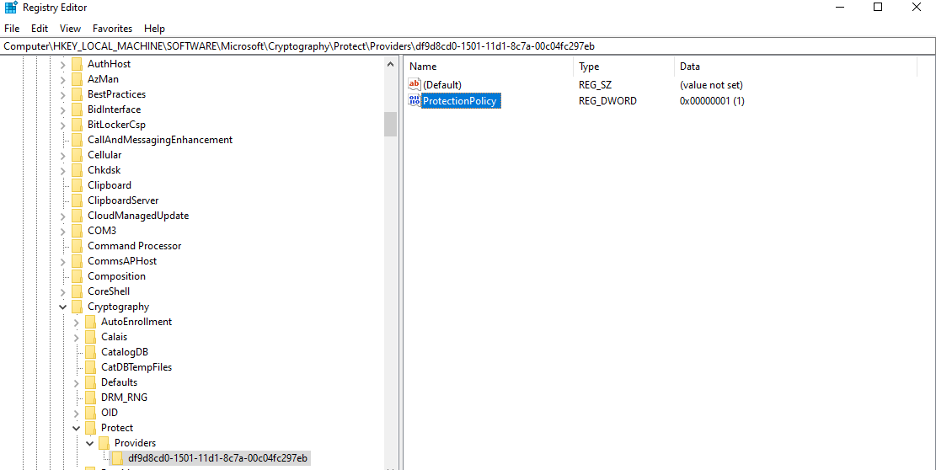Click the BitLockerCsp folder icon
The height and width of the screenshot is (470, 936).
coord(77,125)
